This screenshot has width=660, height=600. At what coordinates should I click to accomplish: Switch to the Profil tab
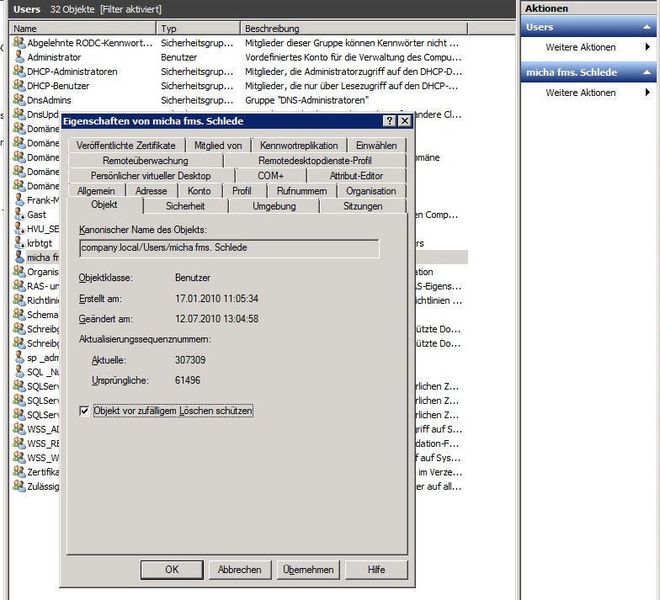click(242, 191)
